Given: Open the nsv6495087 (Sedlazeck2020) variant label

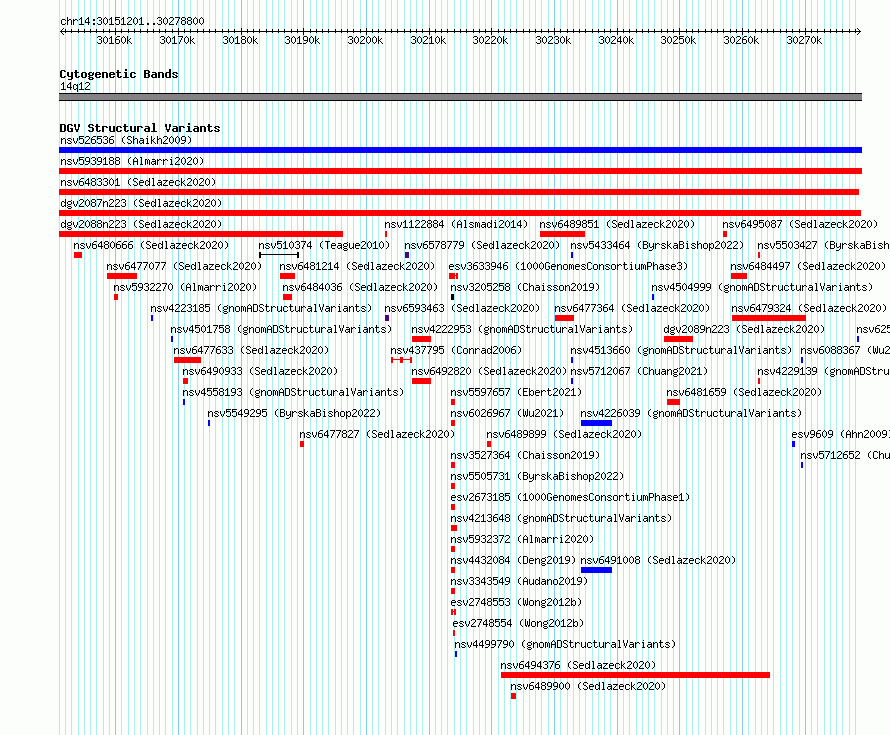Looking at the screenshot, I should pos(800,224).
